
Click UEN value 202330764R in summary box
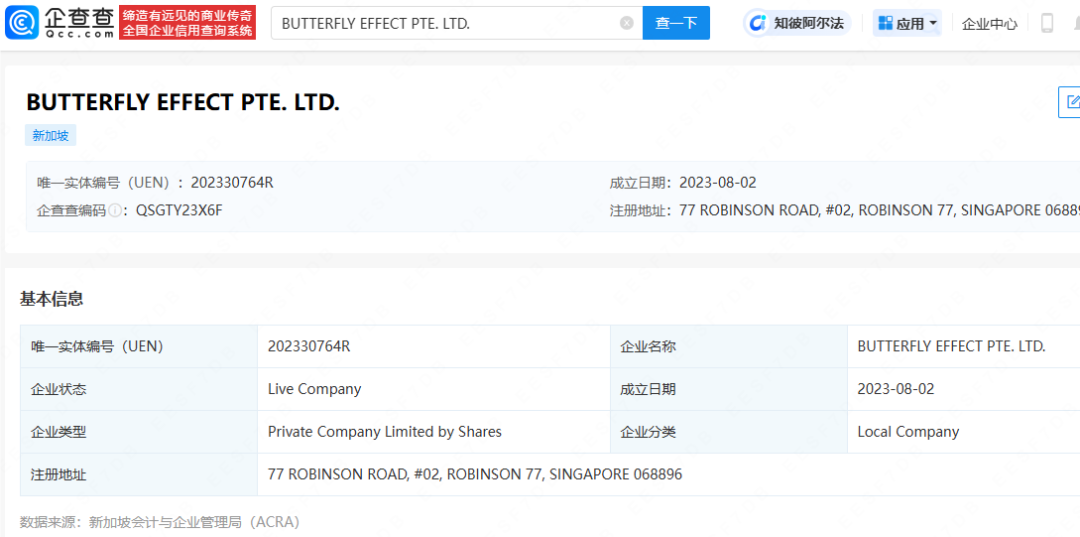pos(232,182)
